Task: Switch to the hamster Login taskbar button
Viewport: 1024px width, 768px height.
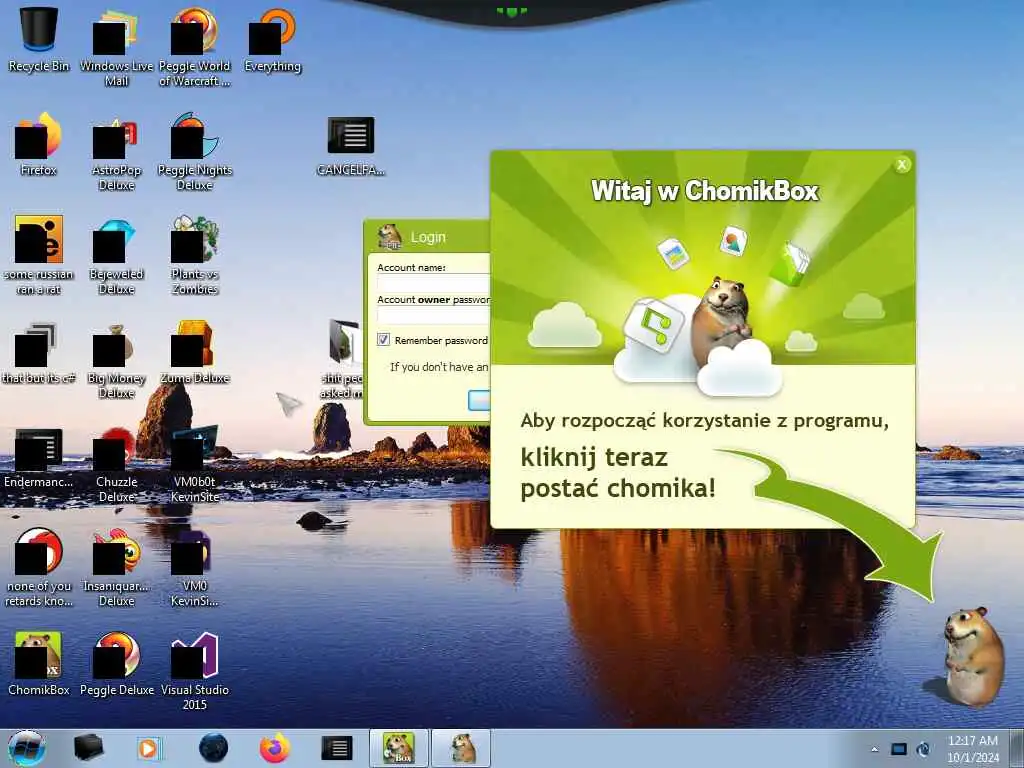Action: coord(461,748)
